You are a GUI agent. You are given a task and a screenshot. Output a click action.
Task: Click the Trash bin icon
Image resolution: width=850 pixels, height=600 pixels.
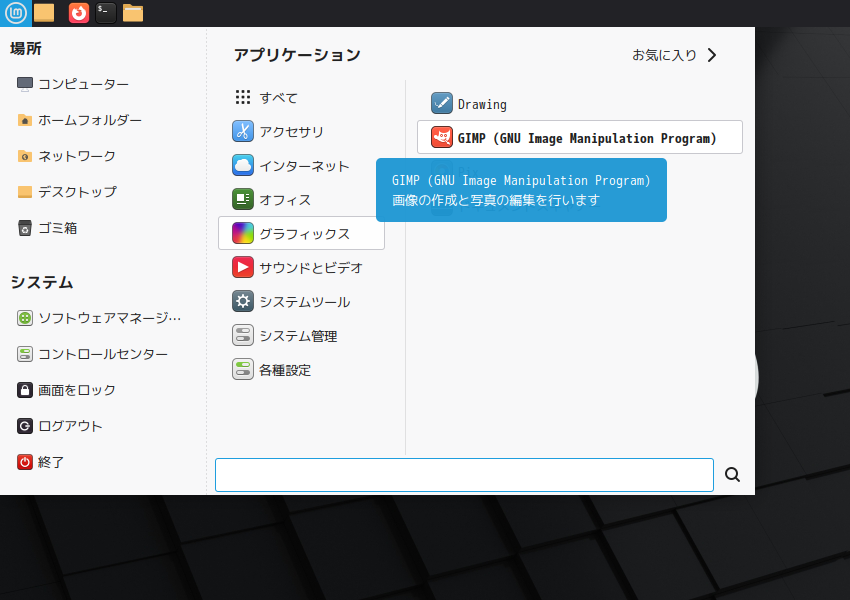(24, 228)
